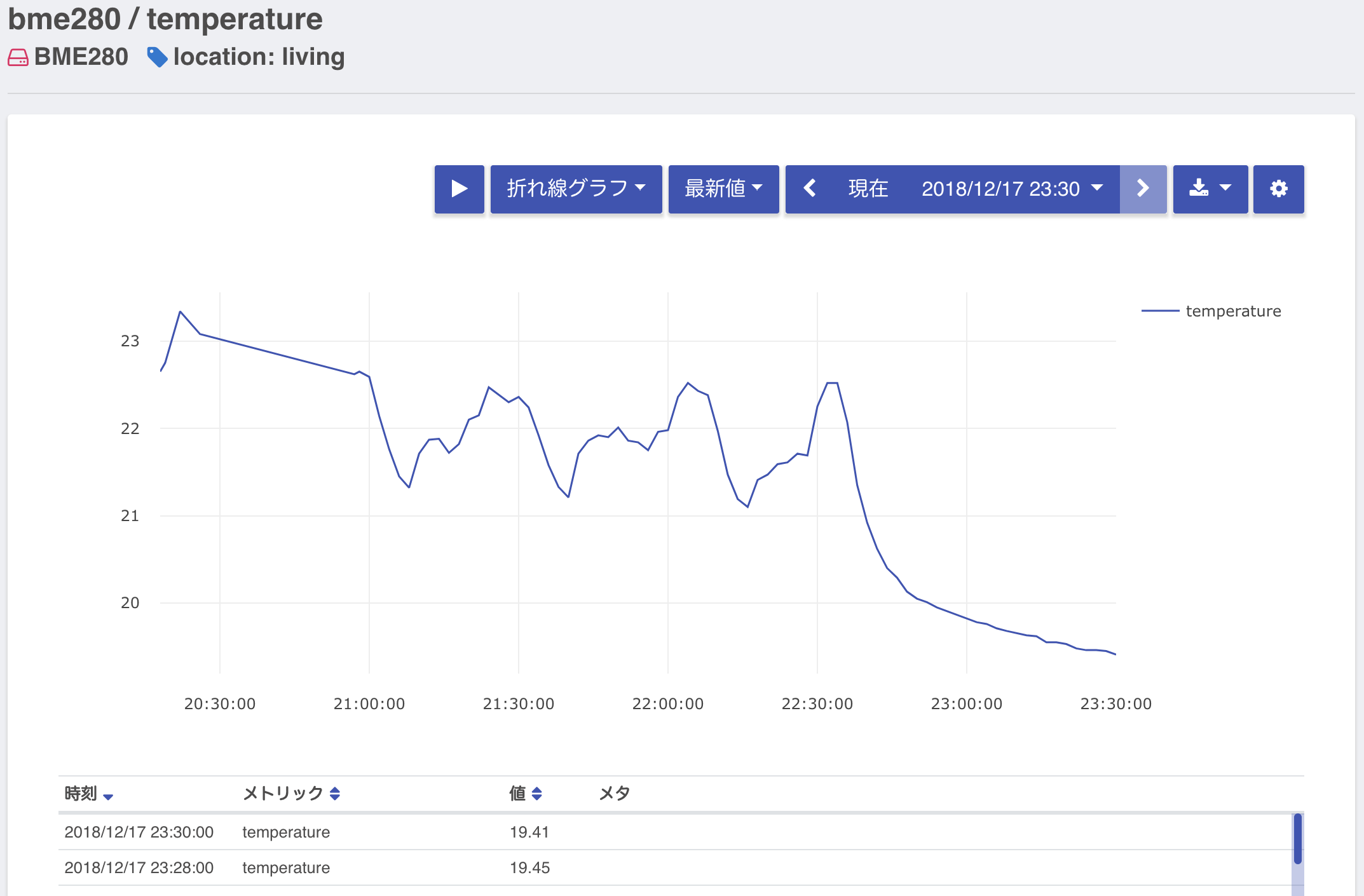Click the 現在 (now) button

868,189
